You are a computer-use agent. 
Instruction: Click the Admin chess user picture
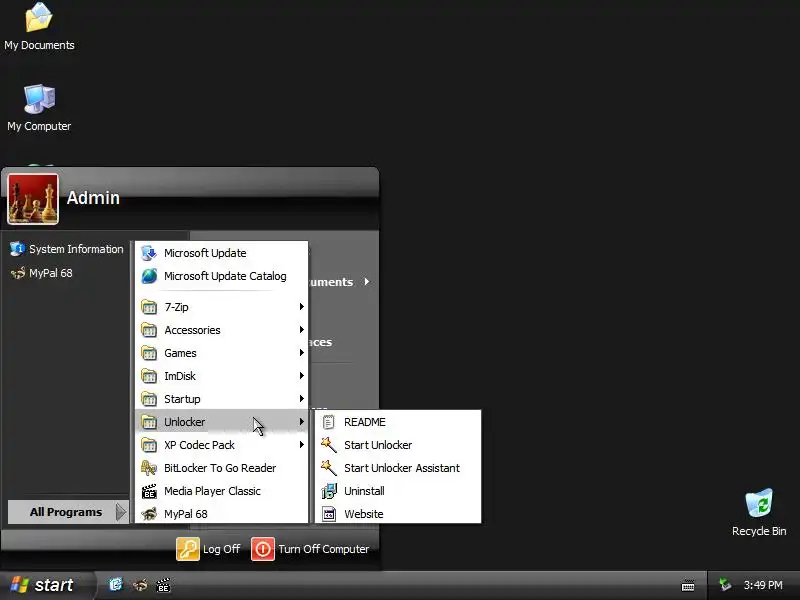coord(33,199)
